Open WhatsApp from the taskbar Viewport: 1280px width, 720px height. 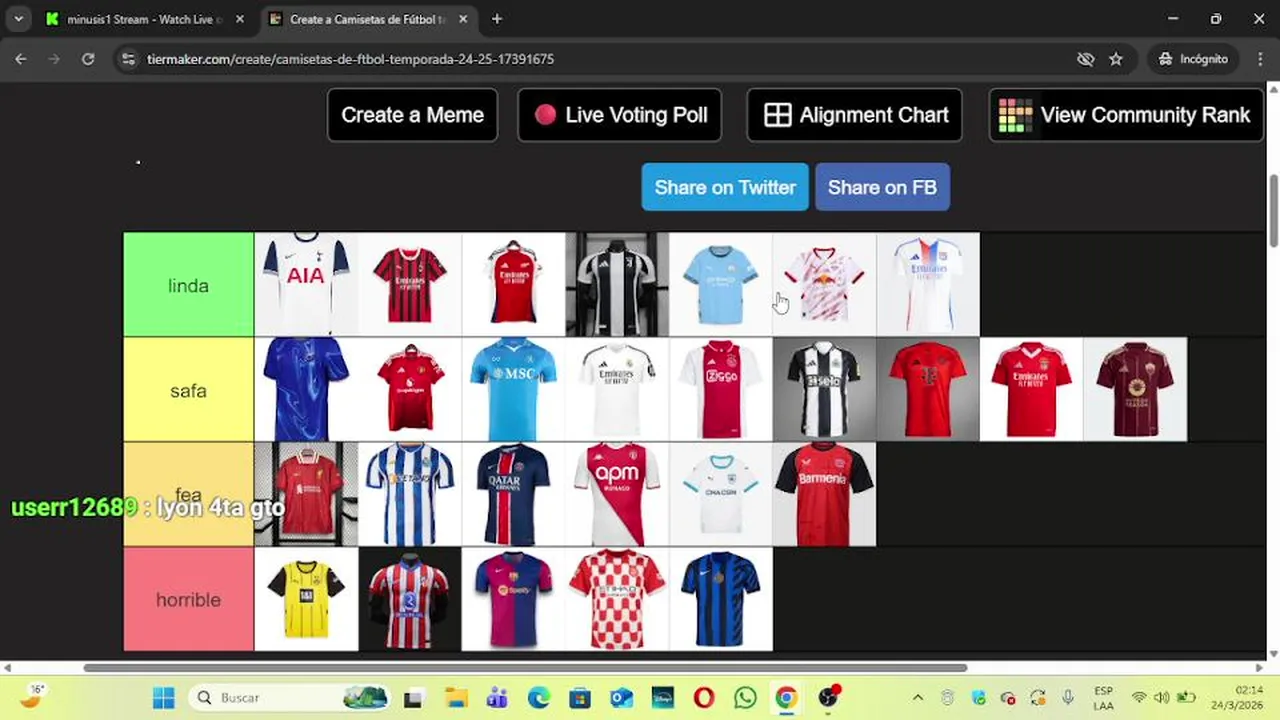tap(745, 698)
